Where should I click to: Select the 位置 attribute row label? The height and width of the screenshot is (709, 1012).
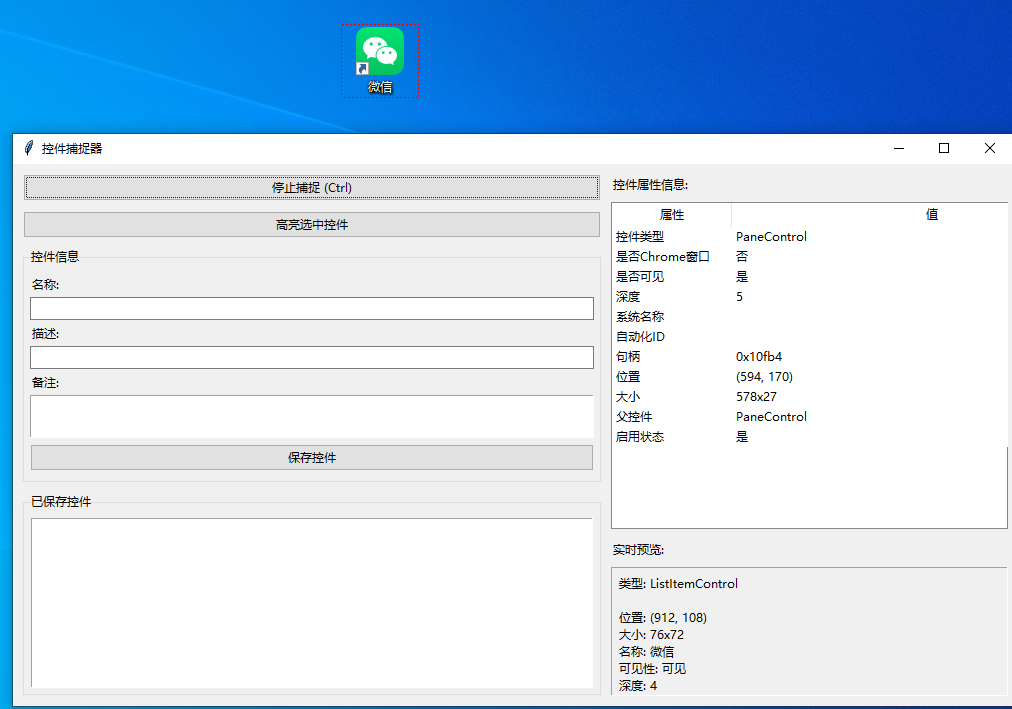point(627,377)
